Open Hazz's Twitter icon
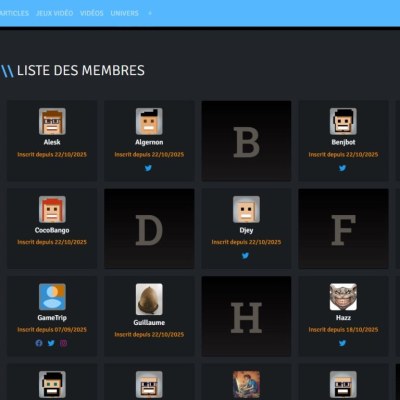The image size is (400, 400). [x=343, y=343]
